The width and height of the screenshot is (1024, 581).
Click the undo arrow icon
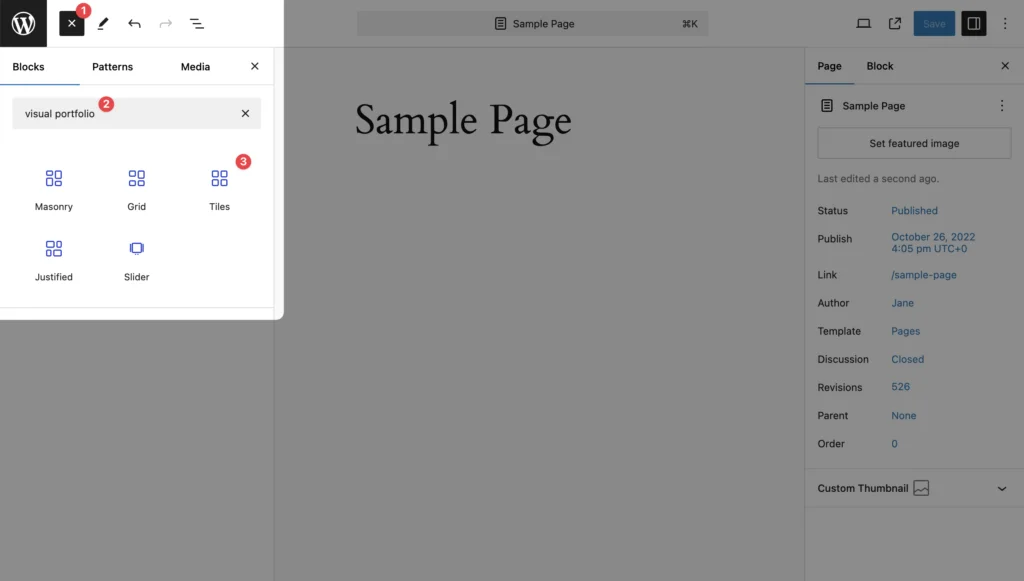(x=134, y=23)
